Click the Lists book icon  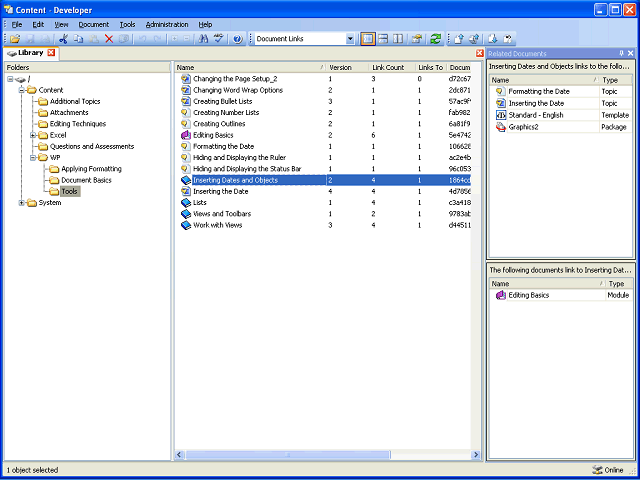tap(186, 202)
